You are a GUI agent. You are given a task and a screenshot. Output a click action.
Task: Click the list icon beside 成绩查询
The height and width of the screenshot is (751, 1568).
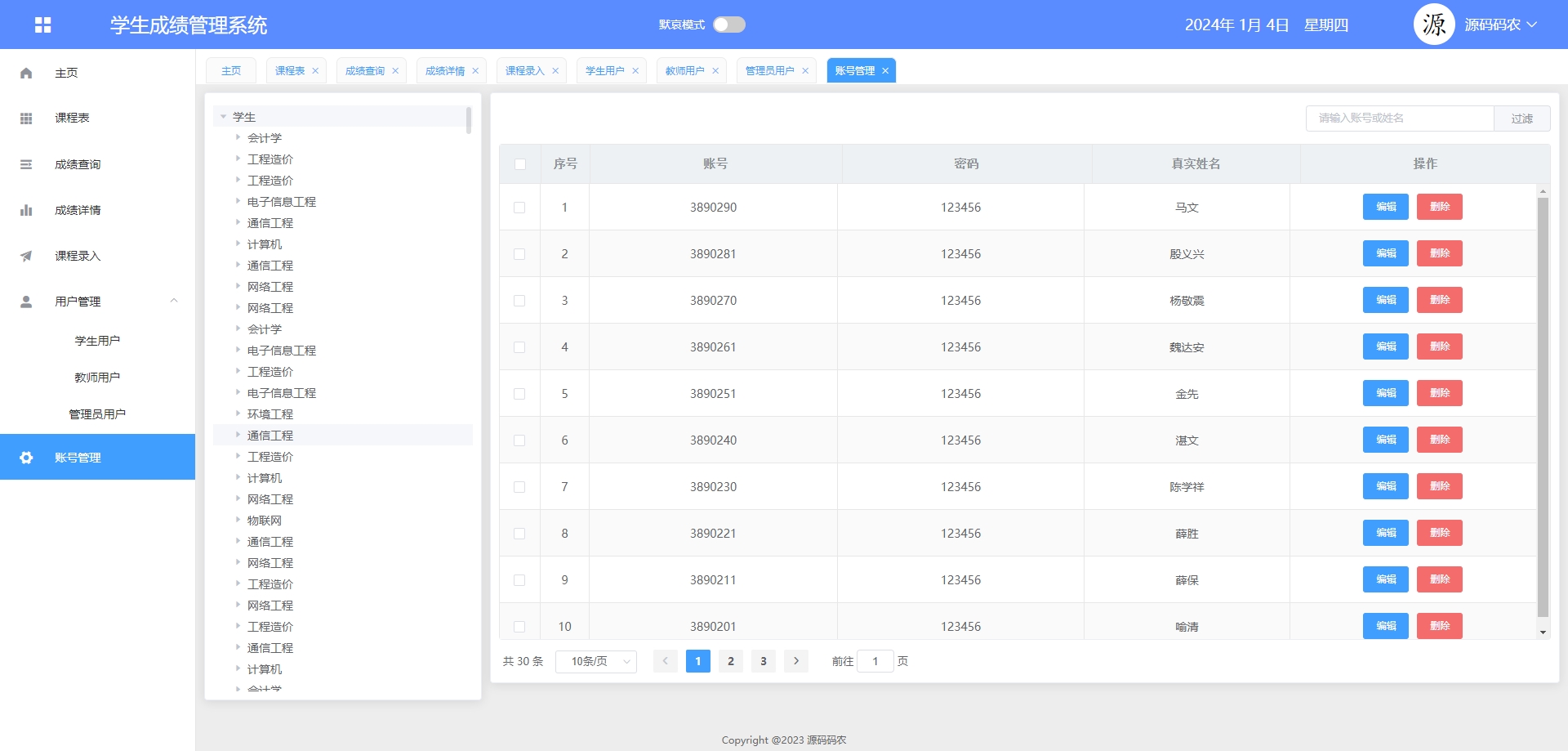pos(26,164)
